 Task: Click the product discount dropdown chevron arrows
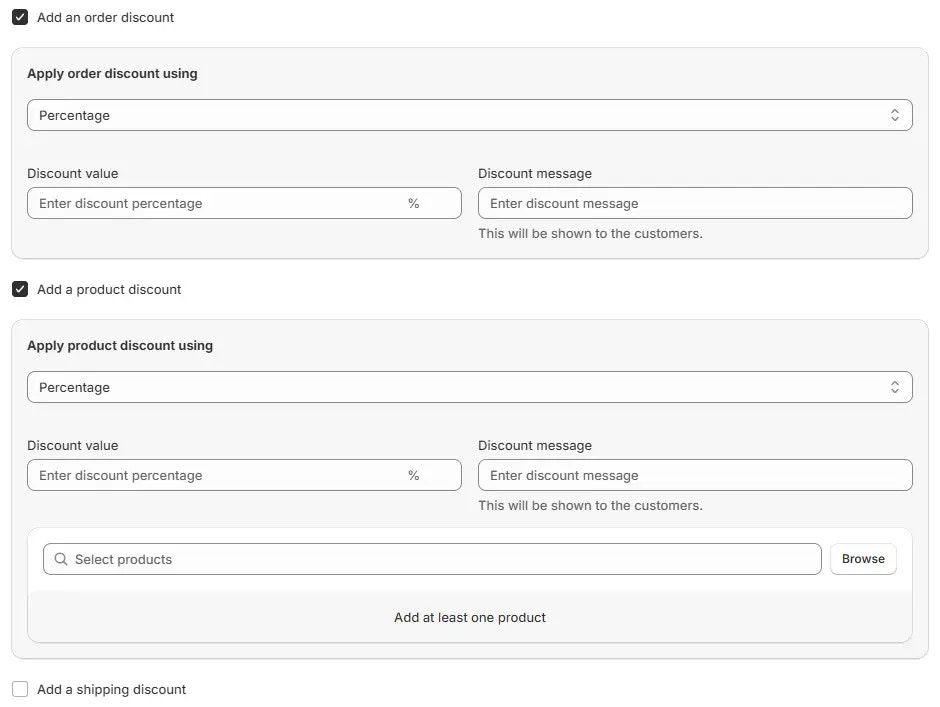point(895,387)
